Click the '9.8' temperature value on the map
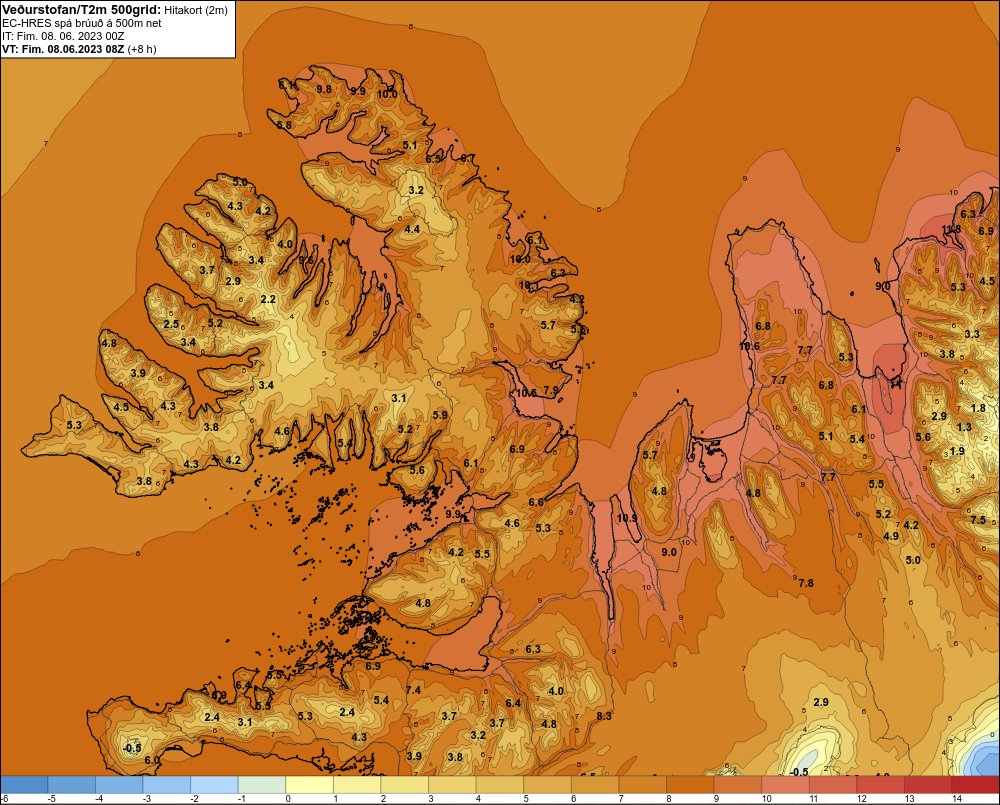 click(324, 89)
